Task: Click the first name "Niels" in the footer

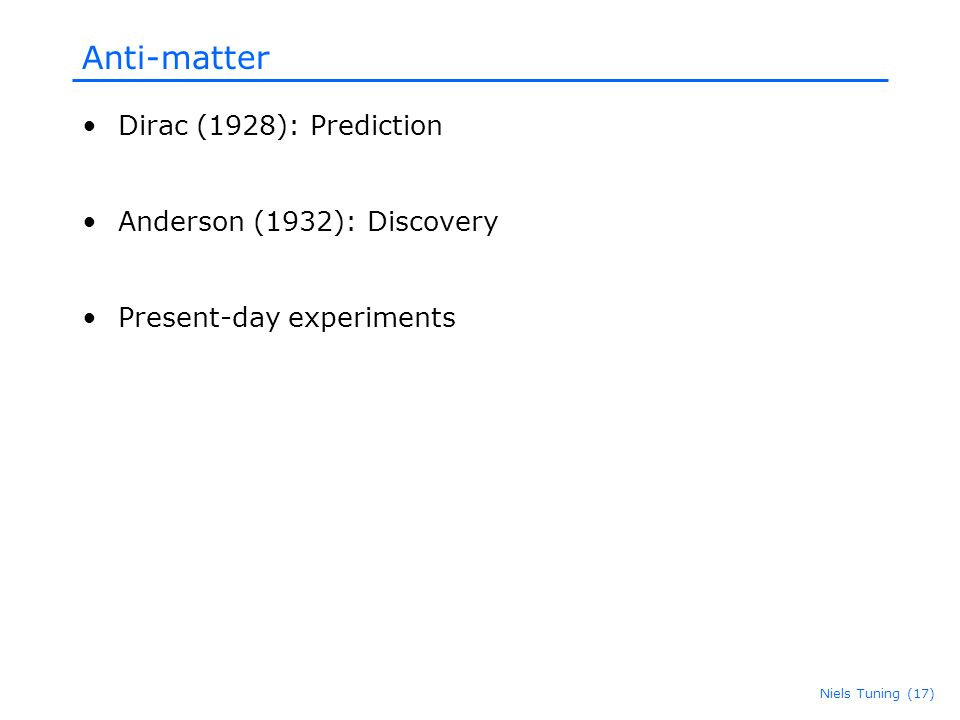Action: [835, 694]
